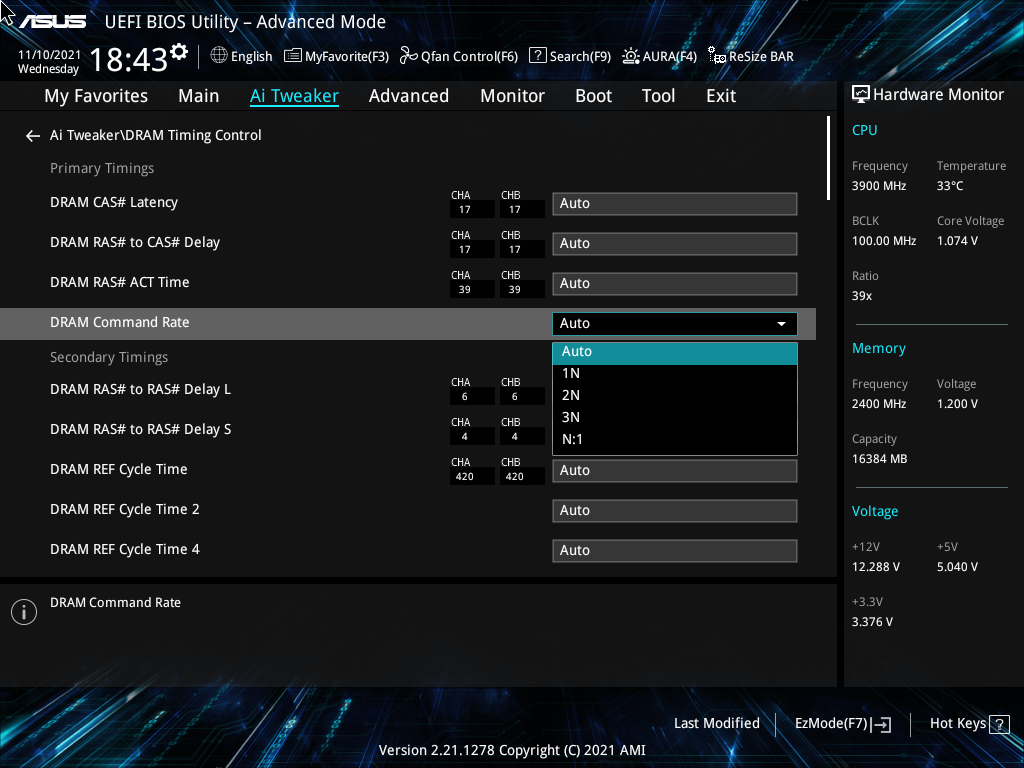Switch to EzMode(F7)

tap(842, 724)
